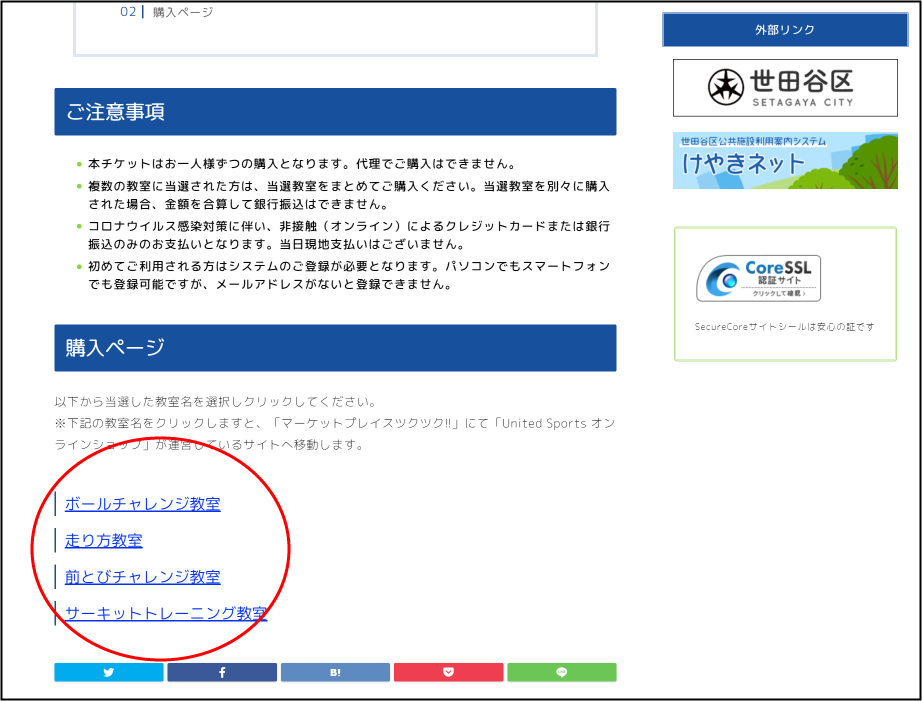Open the CoreSSL 認証サイト seal
This screenshot has width=922, height=701.
tap(759, 278)
